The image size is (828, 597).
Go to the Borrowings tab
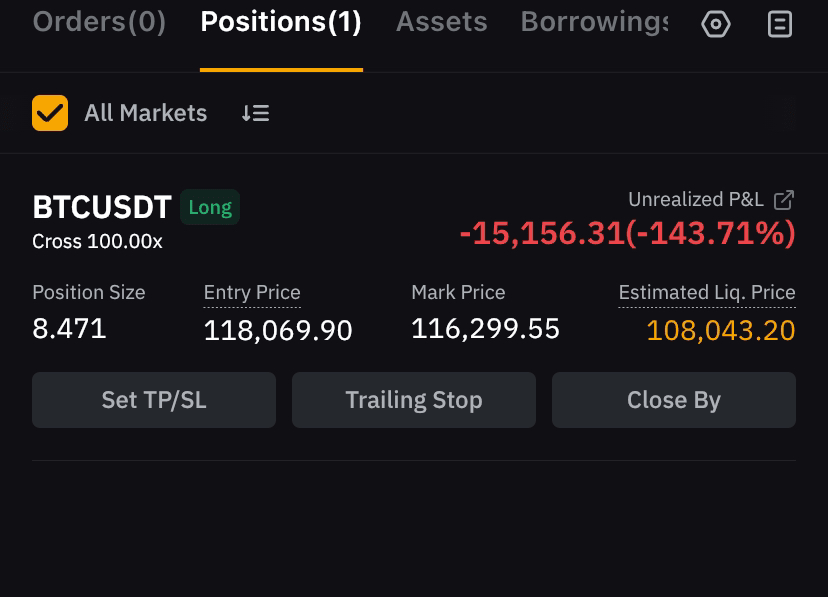(595, 22)
